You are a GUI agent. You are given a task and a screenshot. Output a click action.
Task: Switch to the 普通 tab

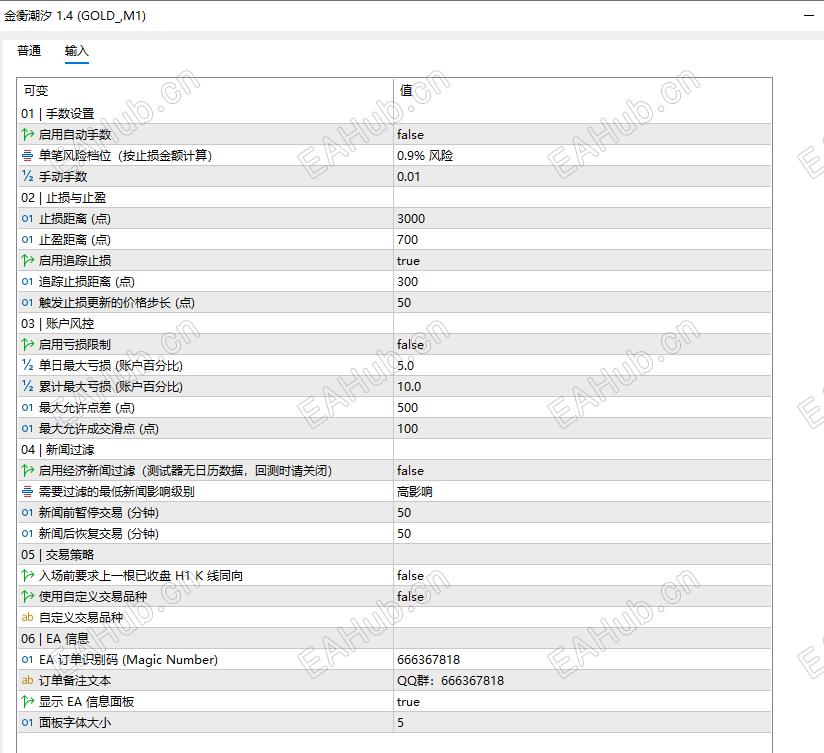(29, 51)
